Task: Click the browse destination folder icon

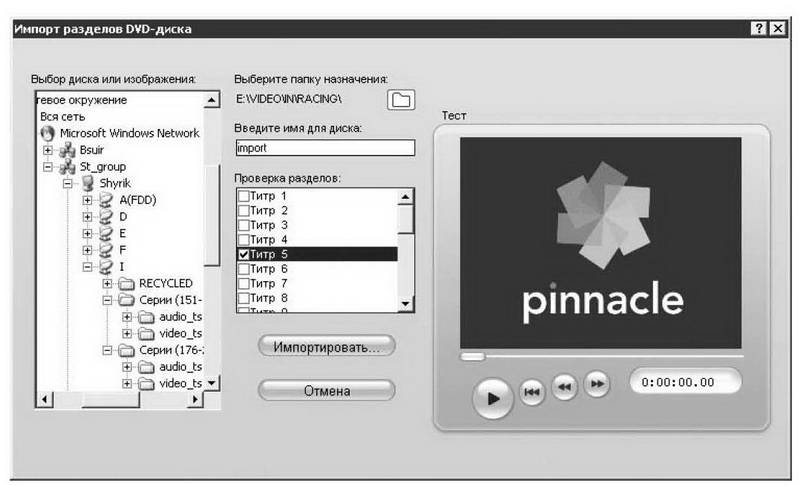Action: [401, 99]
